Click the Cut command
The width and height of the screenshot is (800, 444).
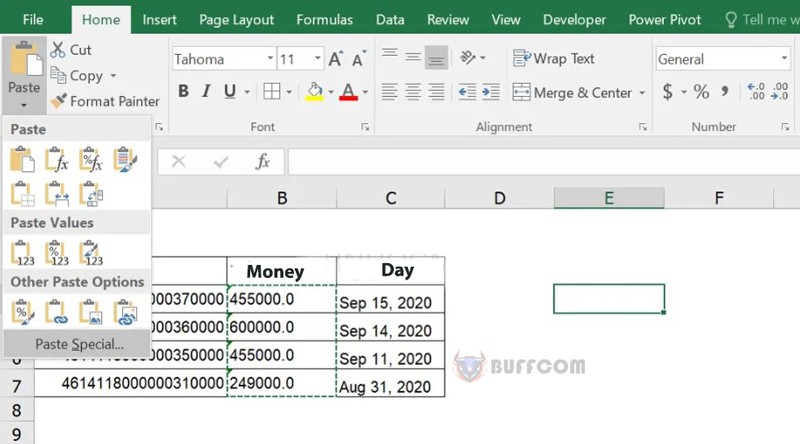point(71,50)
